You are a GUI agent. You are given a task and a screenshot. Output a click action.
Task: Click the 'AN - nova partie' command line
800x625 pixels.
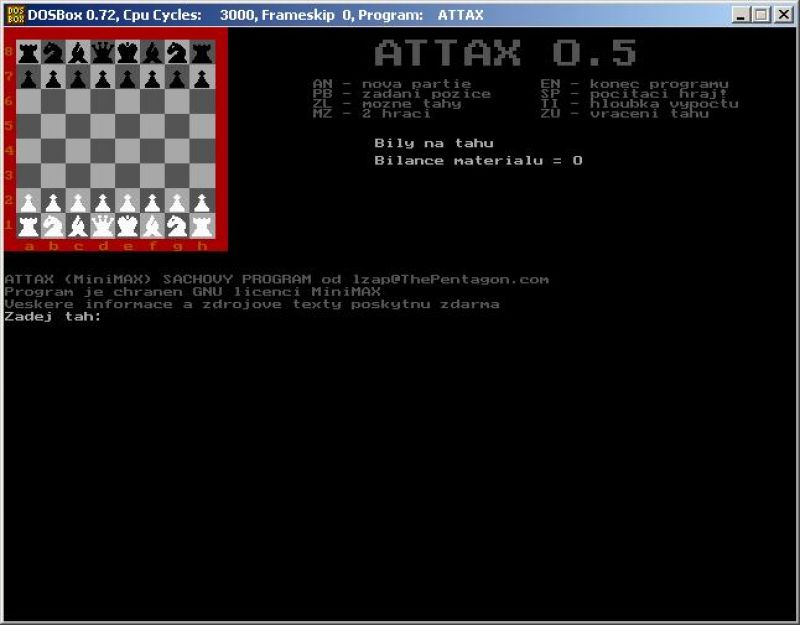pos(392,84)
